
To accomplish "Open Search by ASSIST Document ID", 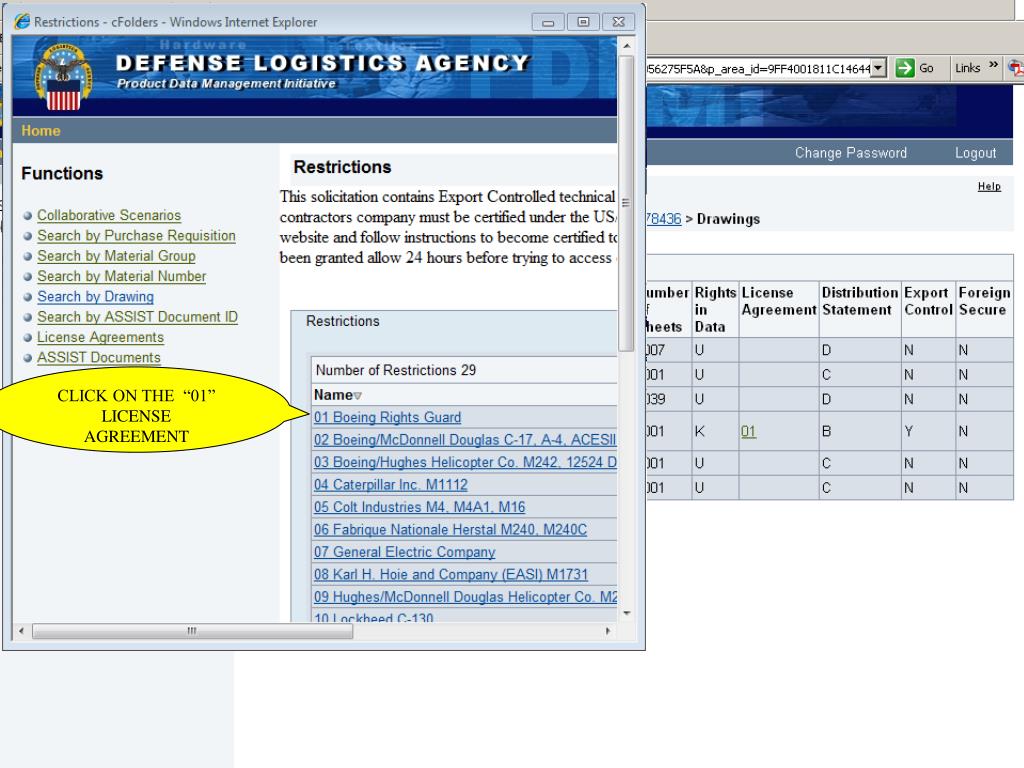I will [137, 317].
